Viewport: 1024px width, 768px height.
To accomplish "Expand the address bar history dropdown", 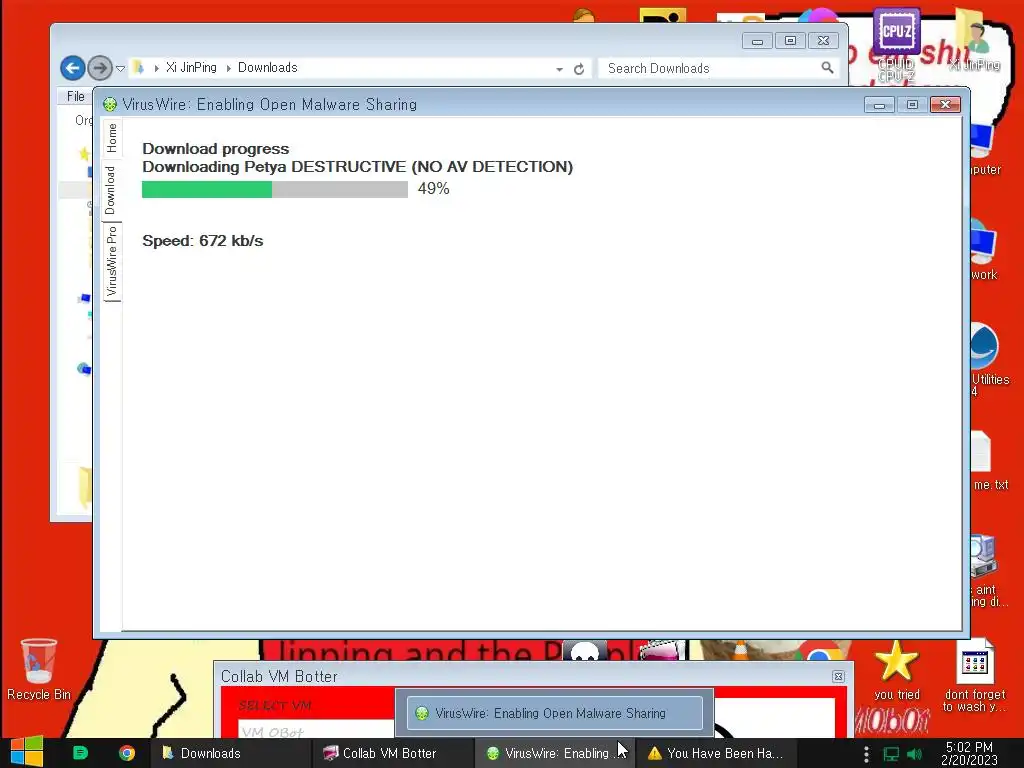I will [560, 69].
